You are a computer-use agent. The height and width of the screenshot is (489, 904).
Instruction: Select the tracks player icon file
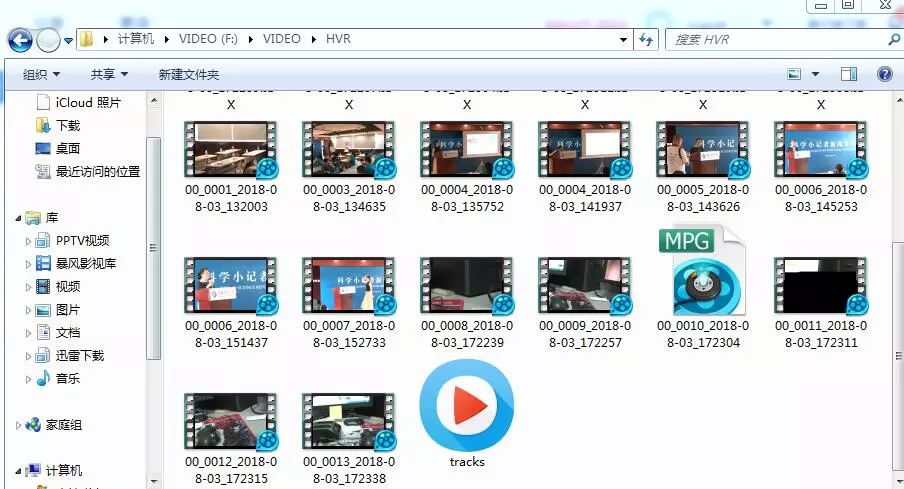pos(467,413)
